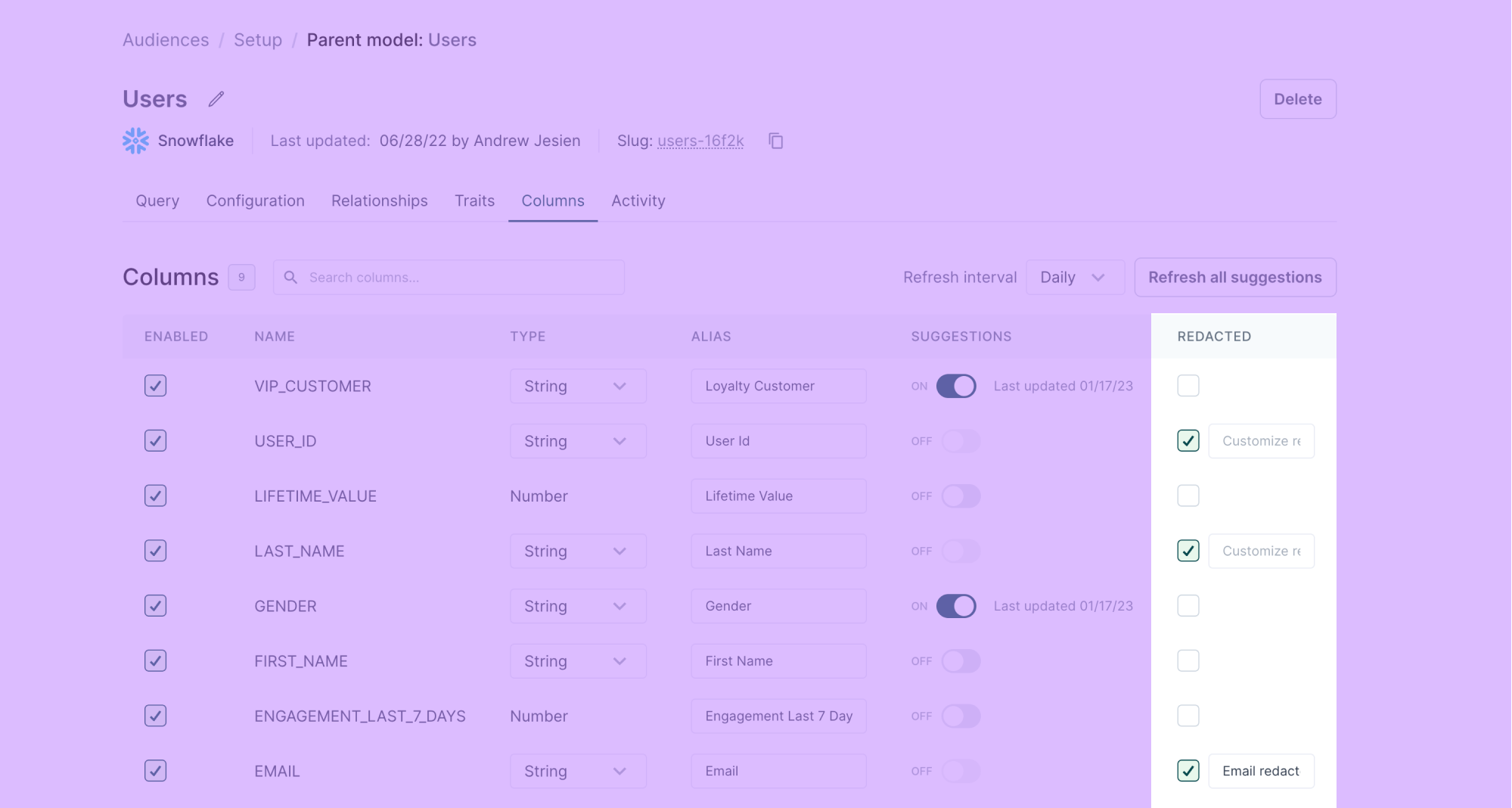Image resolution: width=1512 pixels, height=808 pixels.
Task: Edit the Last Name alias field
Action: (x=778, y=551)
